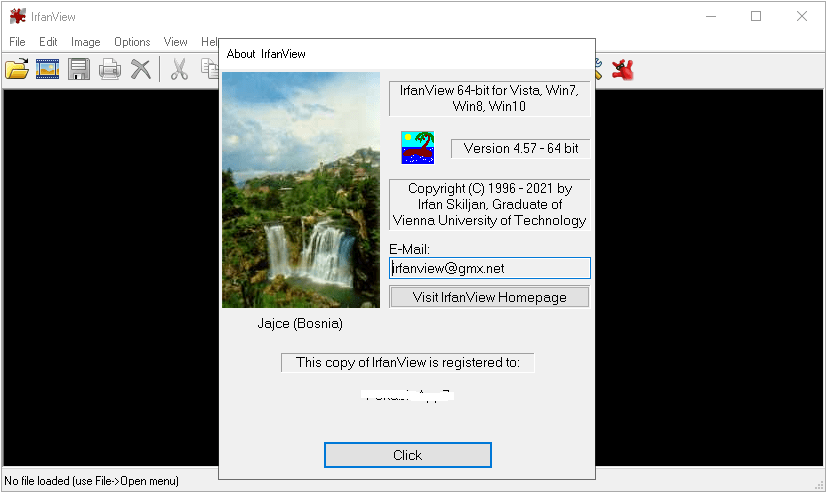Save image with the floppy disk icon
Screen dimensions: 827x494
click(79, 69)
